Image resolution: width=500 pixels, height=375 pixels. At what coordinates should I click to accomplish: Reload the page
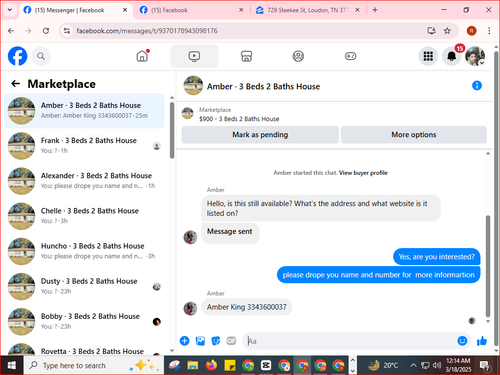pos(46,31)
